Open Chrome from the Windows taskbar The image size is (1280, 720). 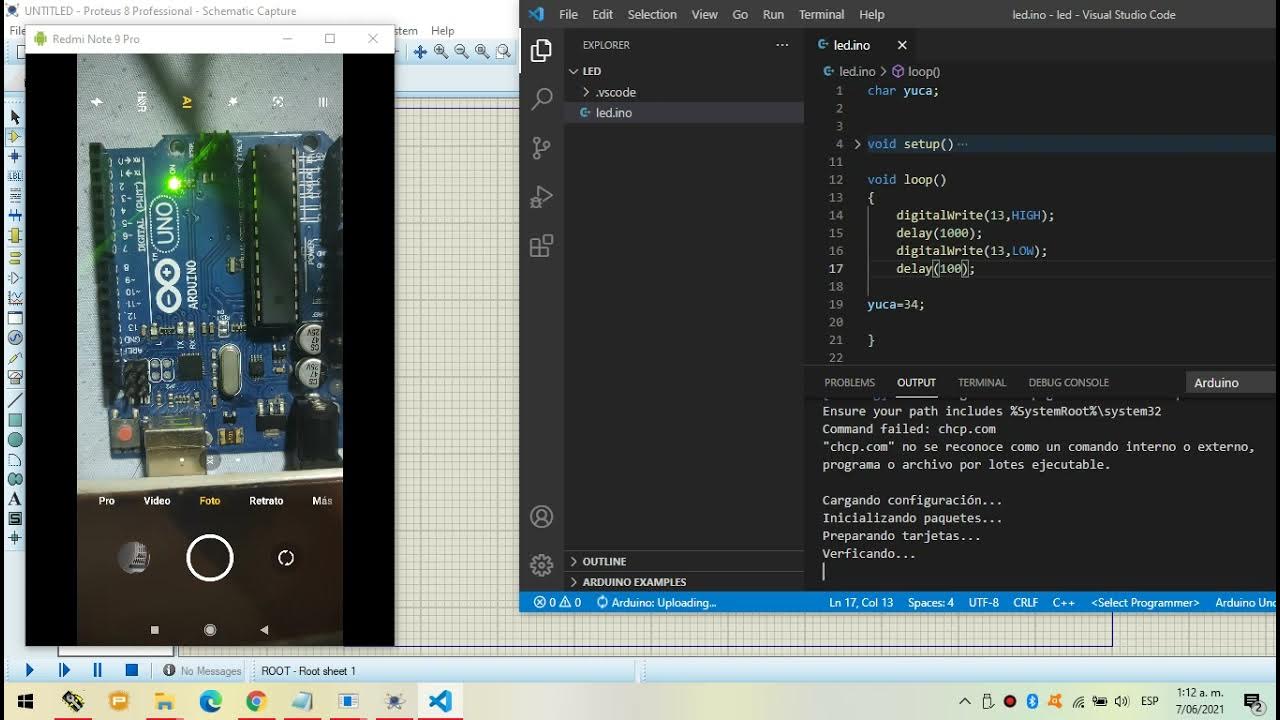pyautogui.click(x=256, y=701)
